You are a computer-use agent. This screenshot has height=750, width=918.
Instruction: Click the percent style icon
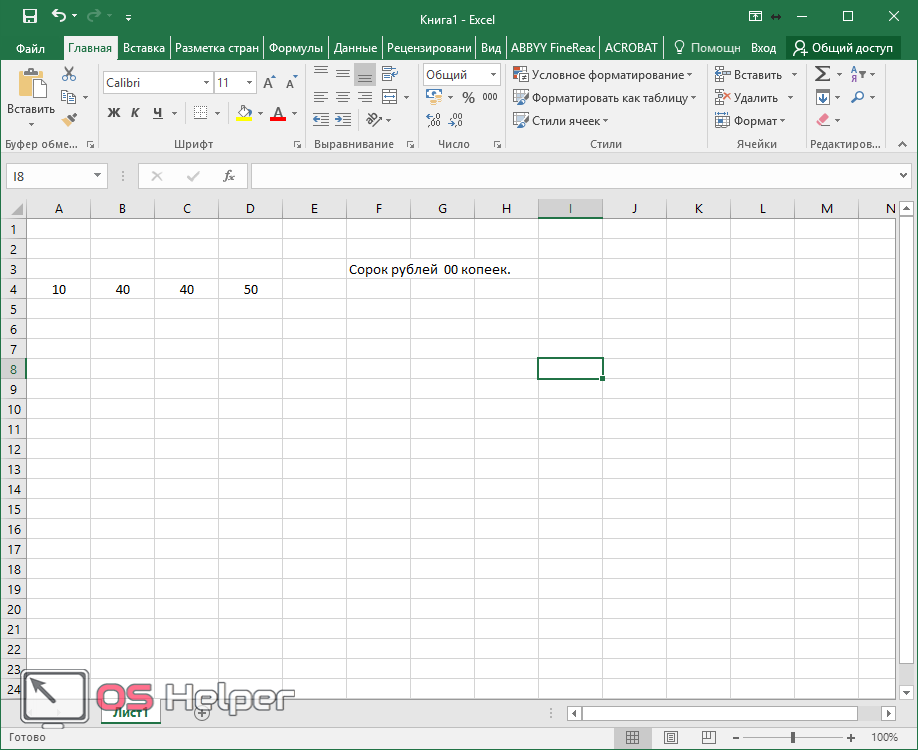tap(468, 98)
